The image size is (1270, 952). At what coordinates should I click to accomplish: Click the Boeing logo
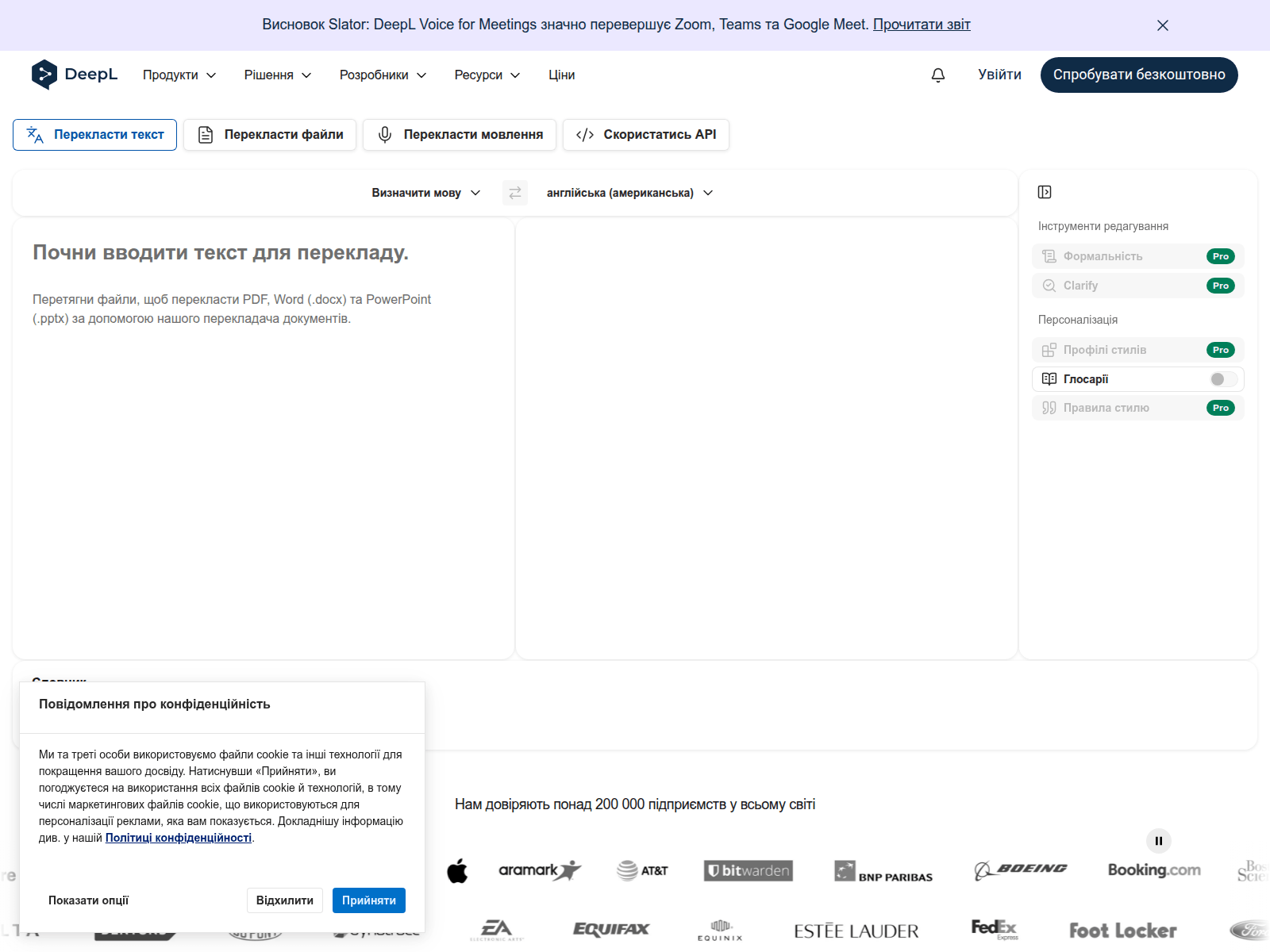1021,870
